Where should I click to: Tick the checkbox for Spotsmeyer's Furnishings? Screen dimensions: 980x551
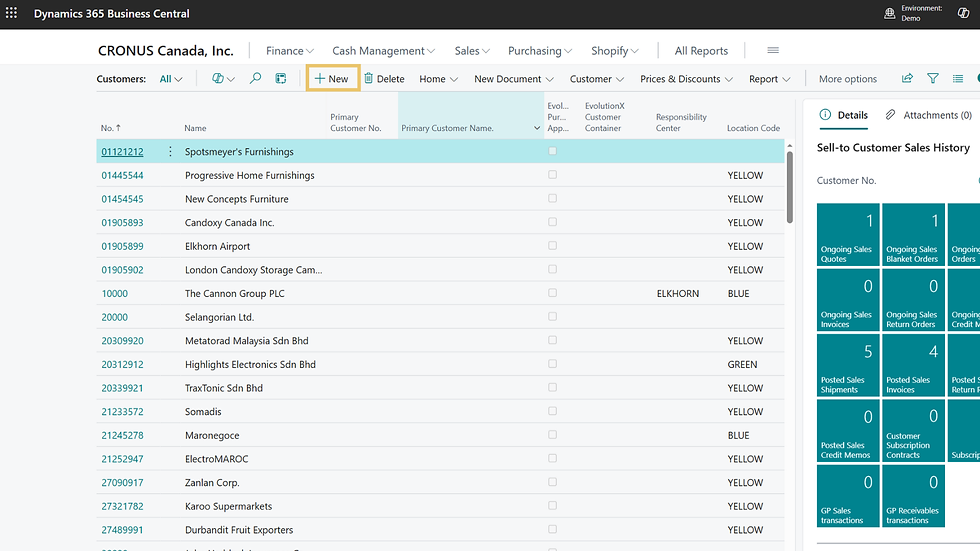pyautogui.click(x=552, y=151)
